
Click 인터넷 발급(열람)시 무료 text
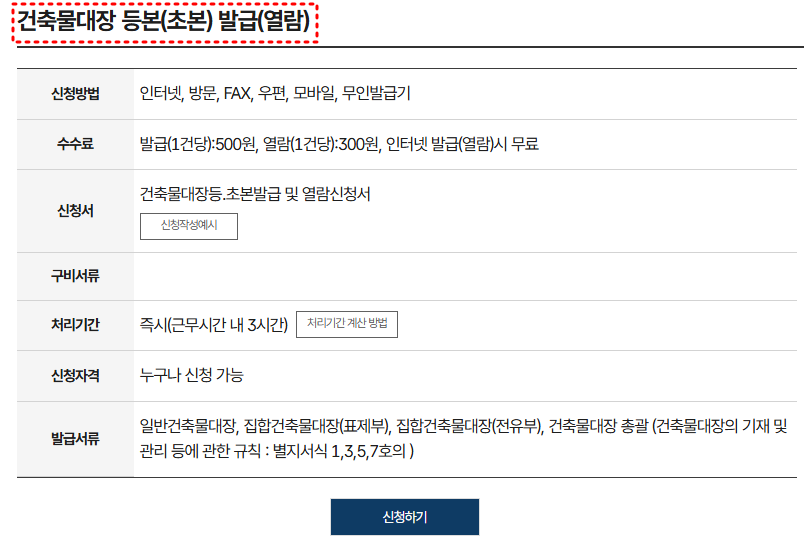tap(462, 144)
